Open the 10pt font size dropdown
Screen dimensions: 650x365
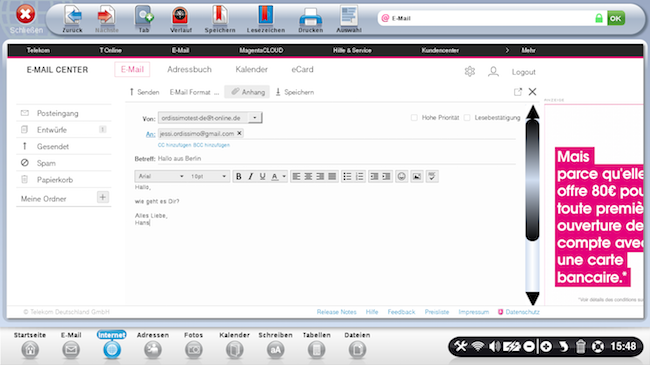[208, 176]
